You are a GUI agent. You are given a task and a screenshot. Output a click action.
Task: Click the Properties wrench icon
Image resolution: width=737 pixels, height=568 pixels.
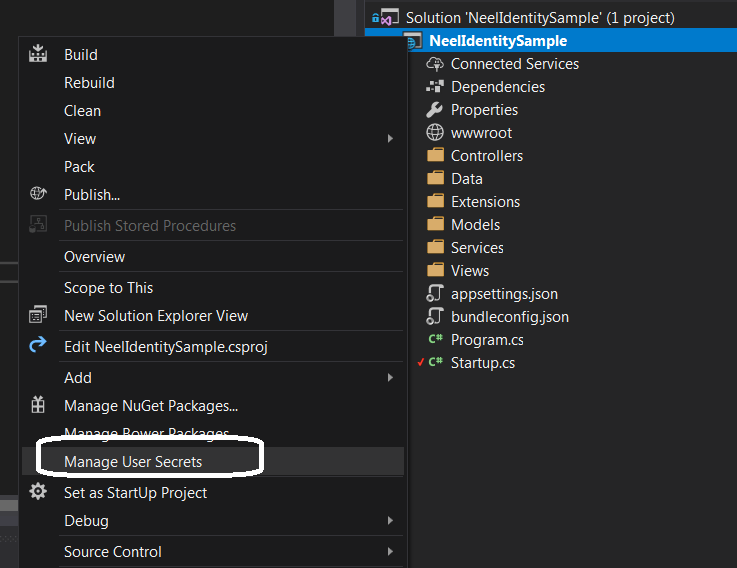pyautogui.click(x=435, y=110)
